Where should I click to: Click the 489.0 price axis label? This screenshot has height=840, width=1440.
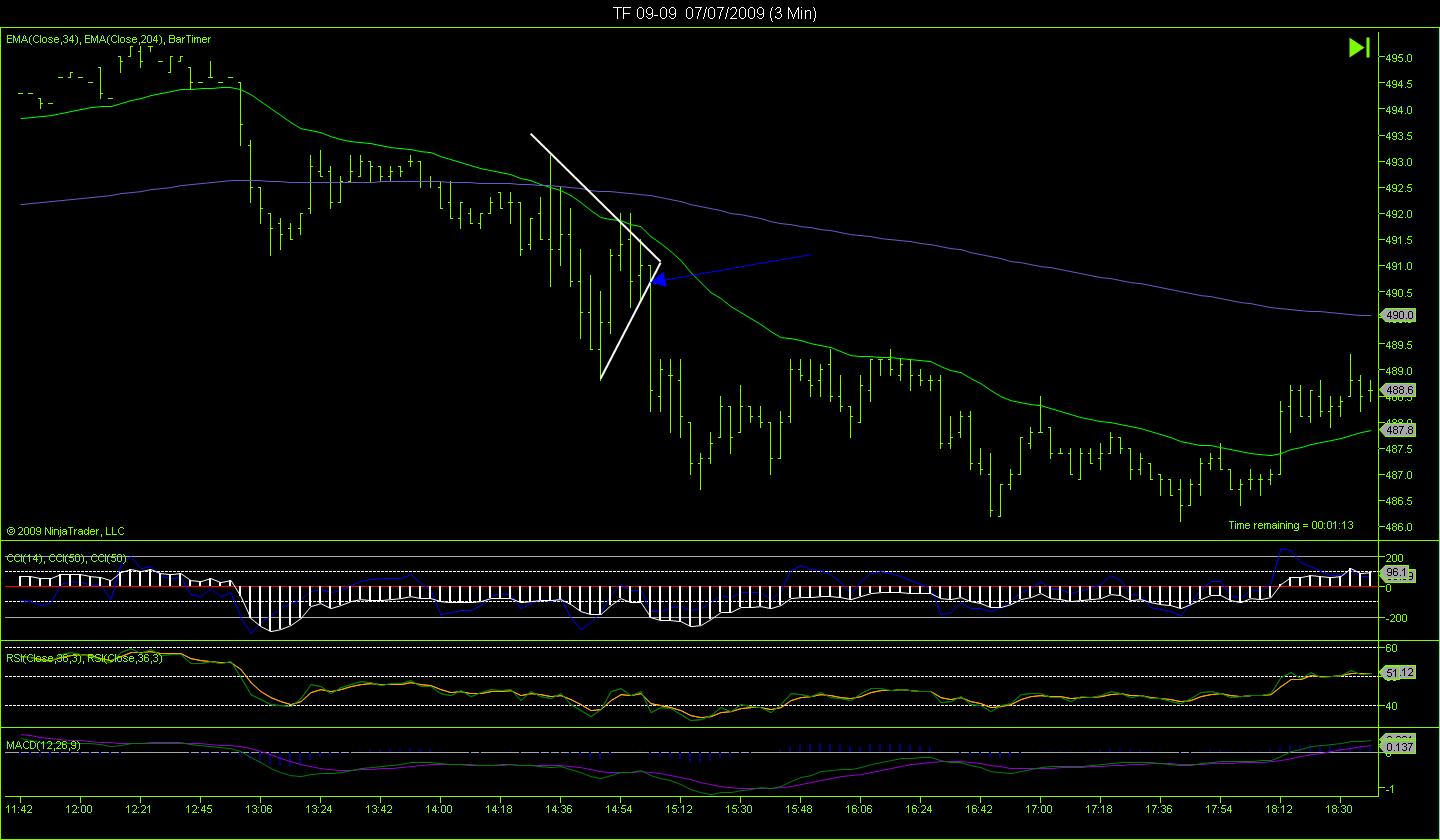click(1399, 371)
